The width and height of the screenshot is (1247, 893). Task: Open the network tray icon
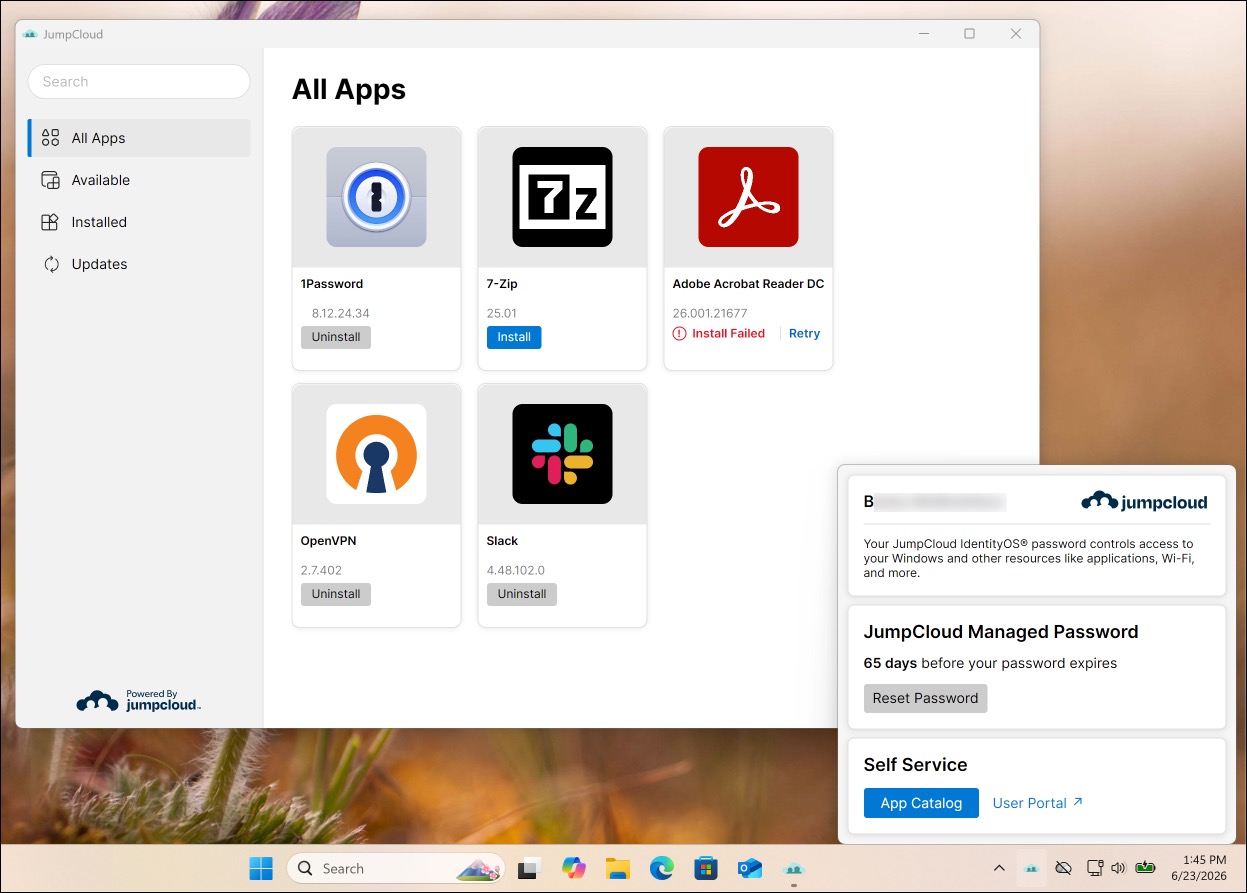point(1095,868)
